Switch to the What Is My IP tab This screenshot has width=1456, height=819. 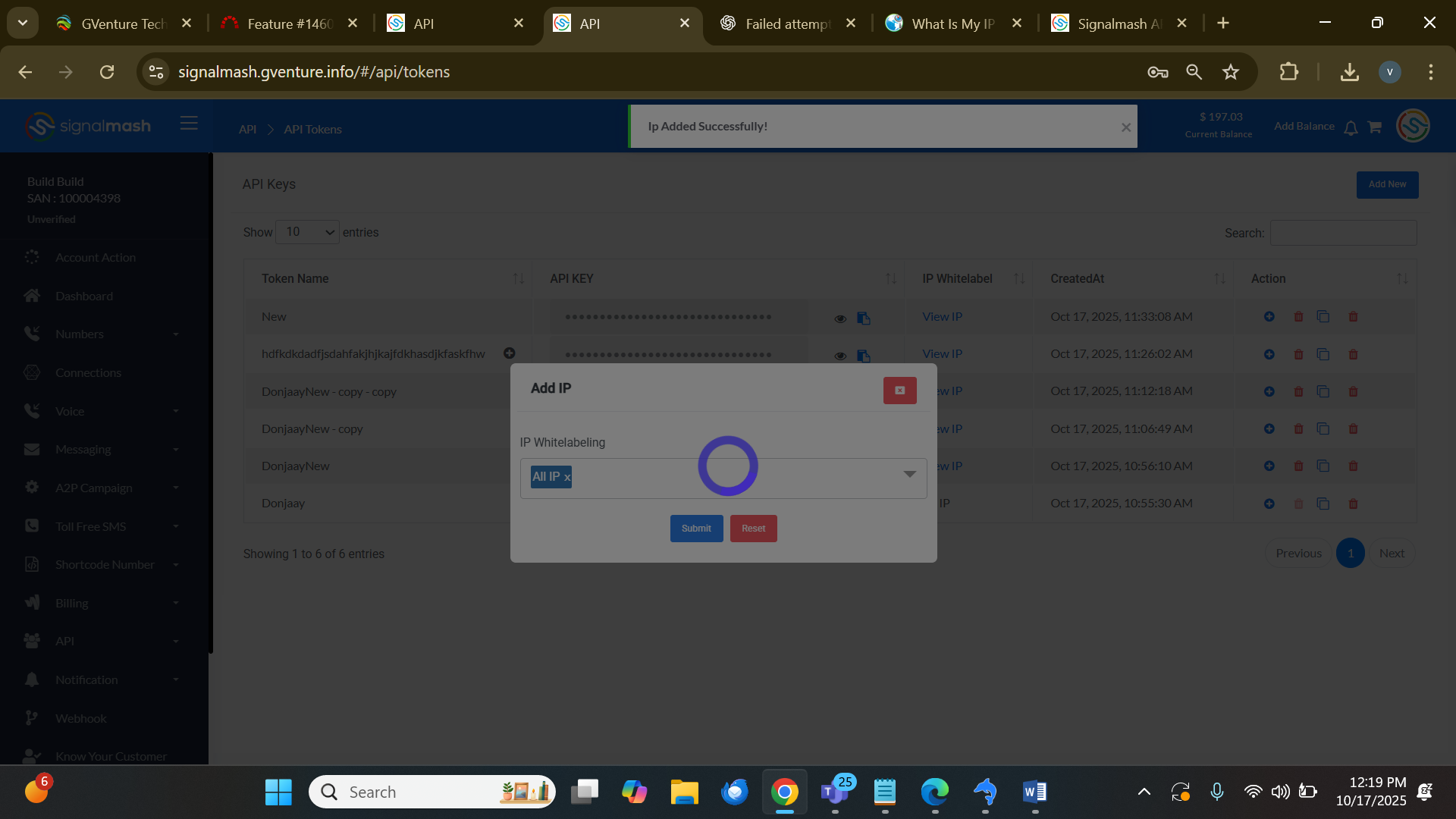pyautogui.click(x=952, y=24)
